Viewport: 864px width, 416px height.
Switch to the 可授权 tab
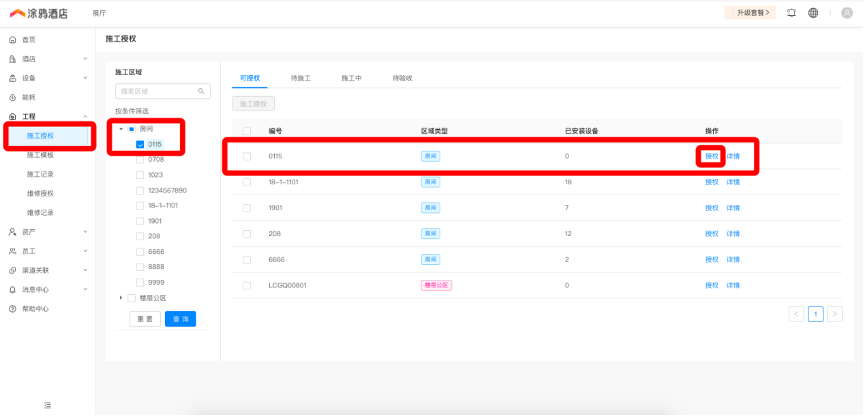pos(250,78)
